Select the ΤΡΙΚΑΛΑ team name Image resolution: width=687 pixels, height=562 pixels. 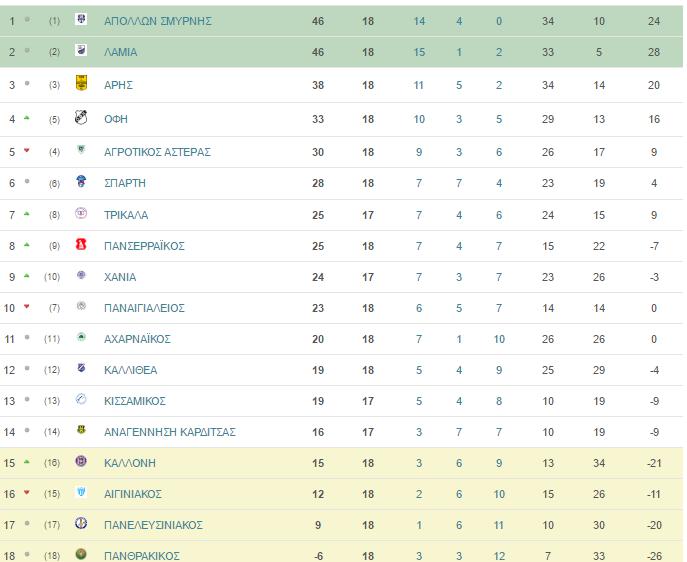click(126, 215)
